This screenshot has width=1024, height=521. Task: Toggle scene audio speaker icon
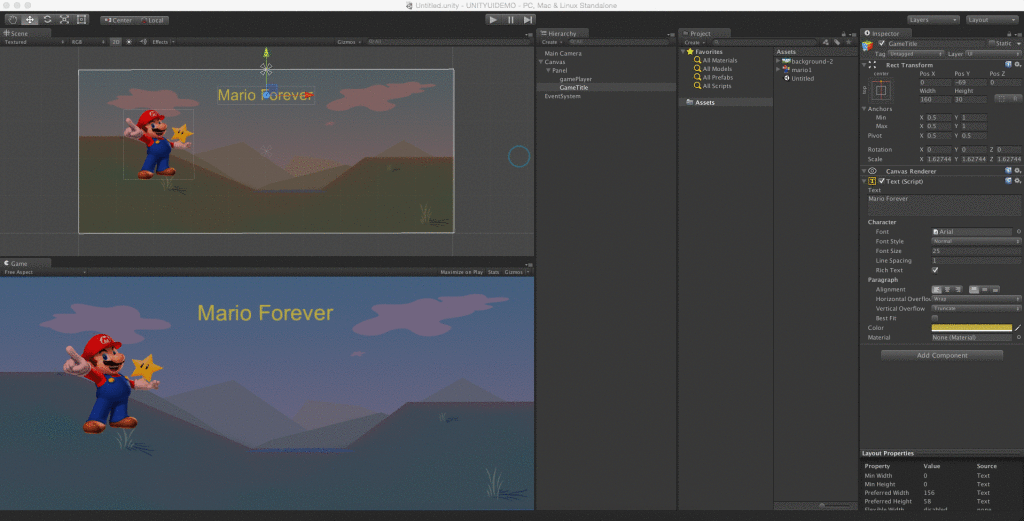[x=144, y=42]
